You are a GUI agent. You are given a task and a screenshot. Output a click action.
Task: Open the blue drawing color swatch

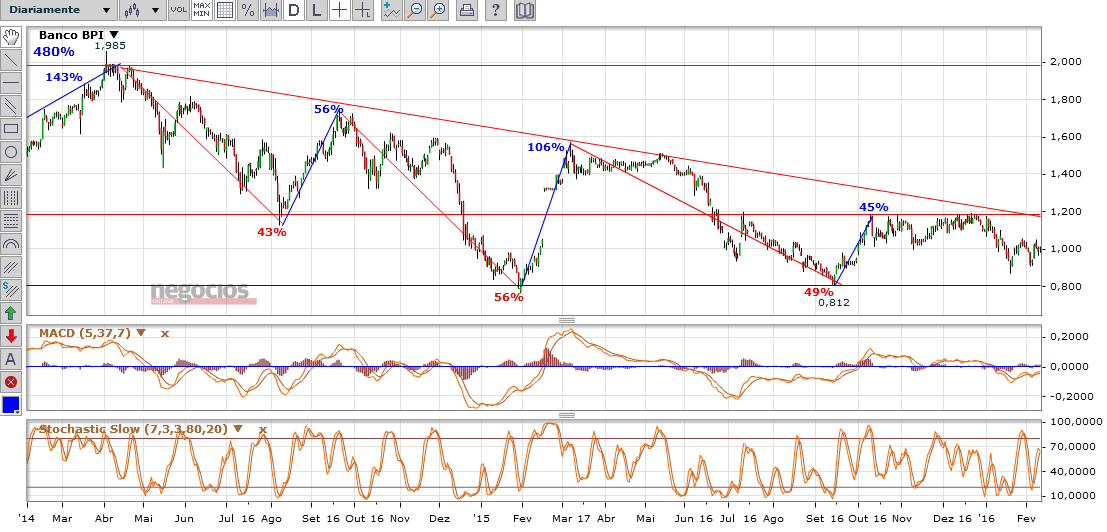[11, 406]
